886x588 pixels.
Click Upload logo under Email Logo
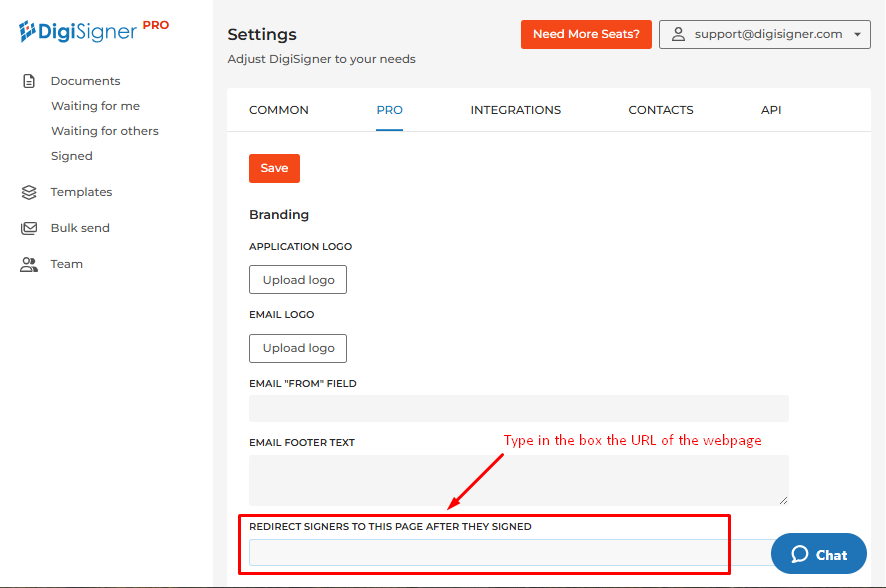(x=298, y=348)
